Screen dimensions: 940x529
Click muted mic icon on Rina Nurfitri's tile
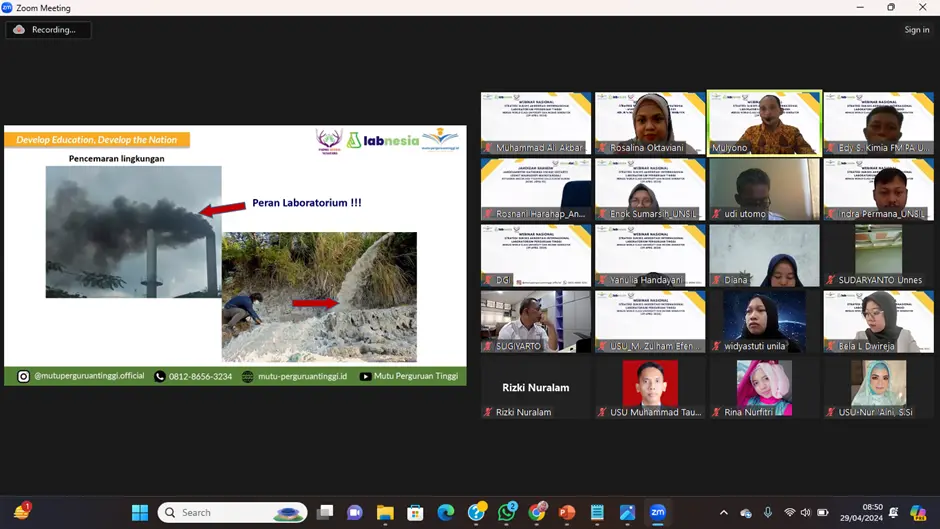[716, 412]
